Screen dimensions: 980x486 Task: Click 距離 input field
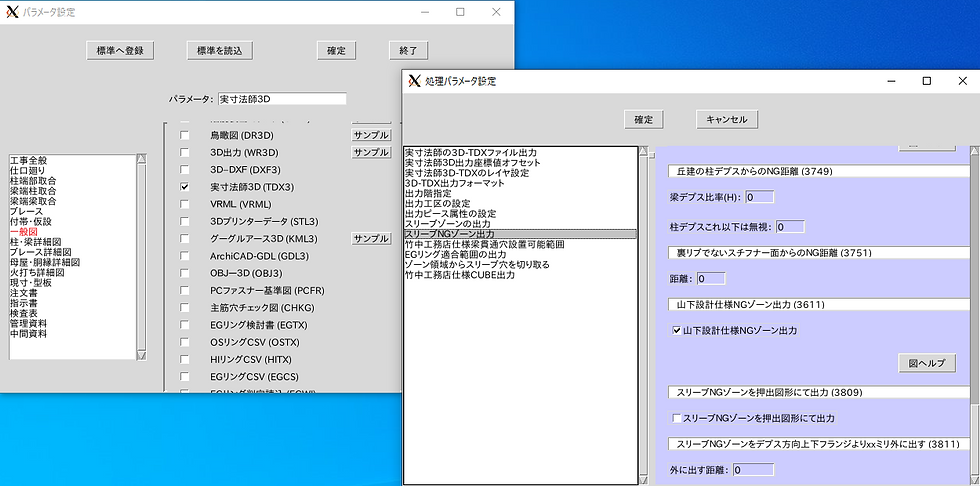711,279
